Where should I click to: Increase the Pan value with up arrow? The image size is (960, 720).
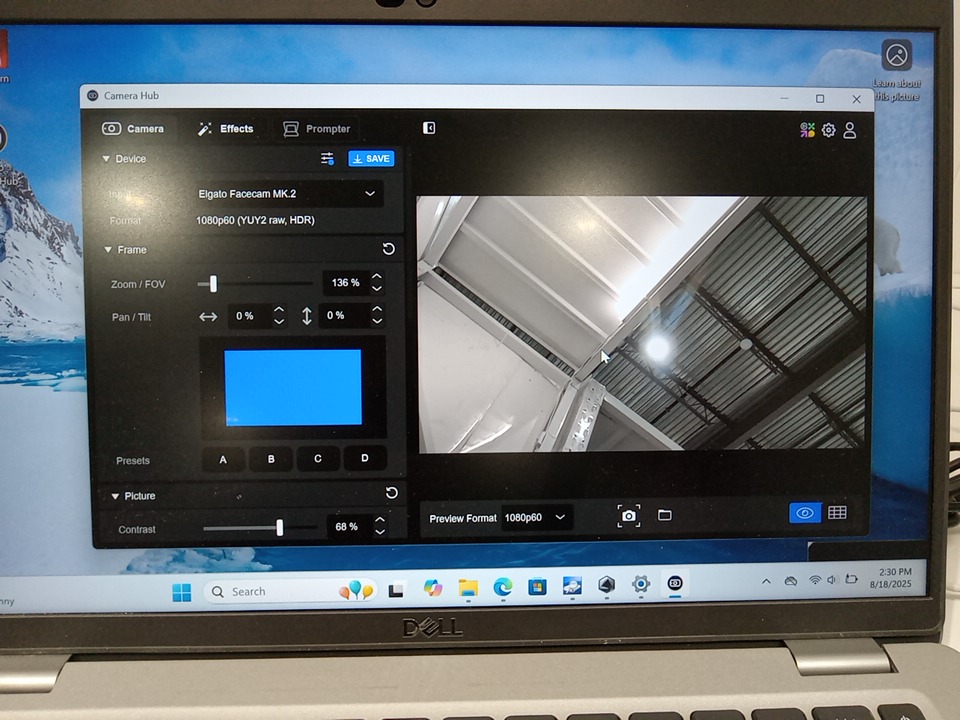279,310
